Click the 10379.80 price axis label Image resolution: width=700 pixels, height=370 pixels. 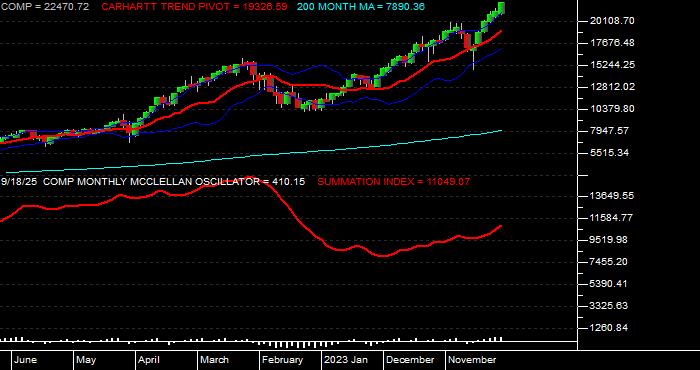612,108
